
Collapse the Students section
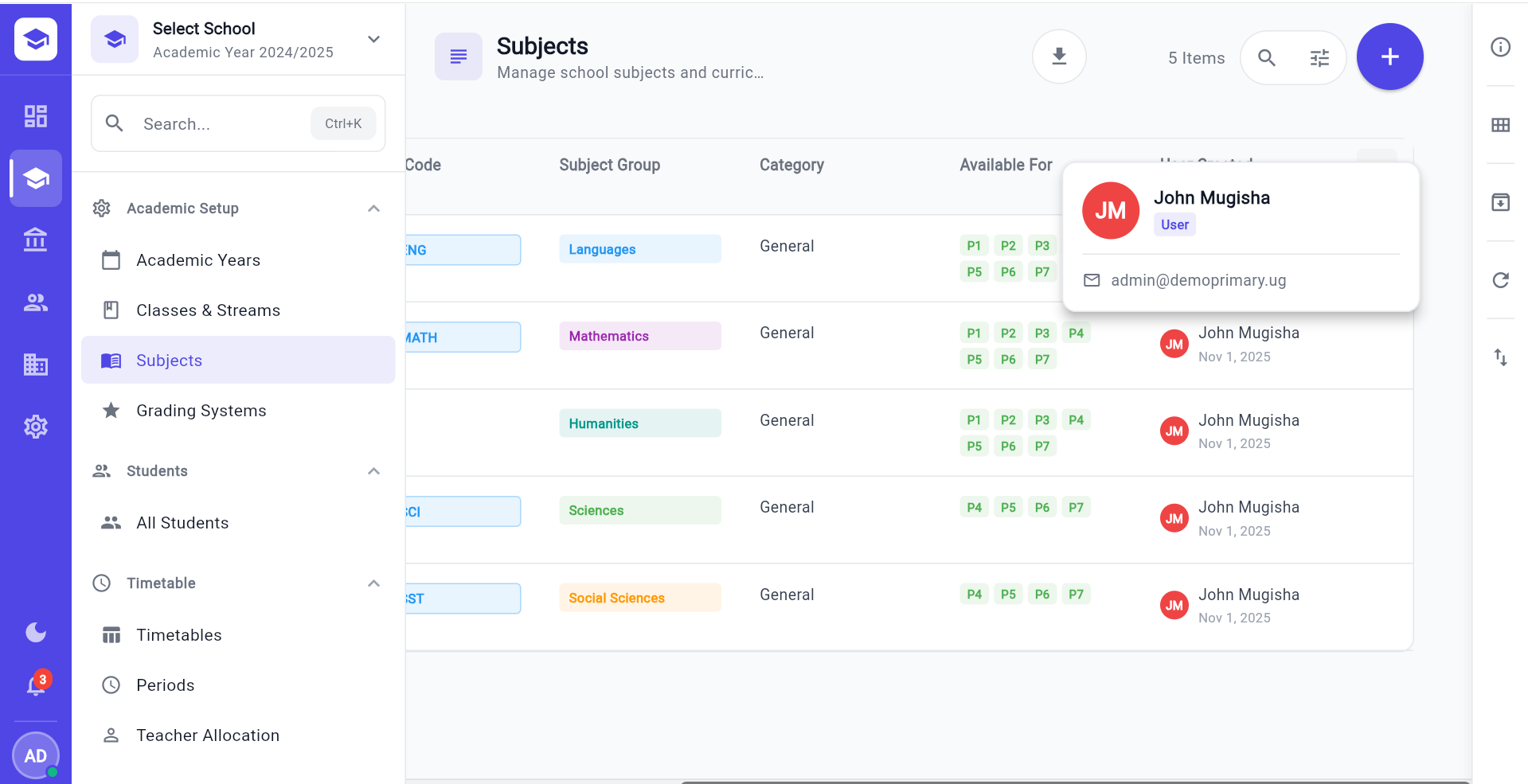pos(373,470)
